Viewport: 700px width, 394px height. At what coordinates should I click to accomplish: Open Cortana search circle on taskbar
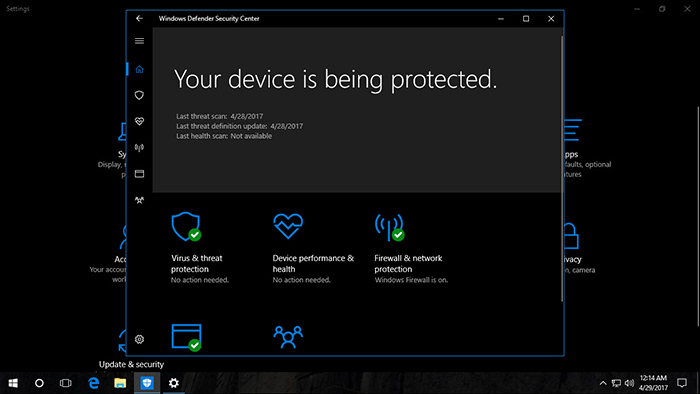tap(39, 383)
